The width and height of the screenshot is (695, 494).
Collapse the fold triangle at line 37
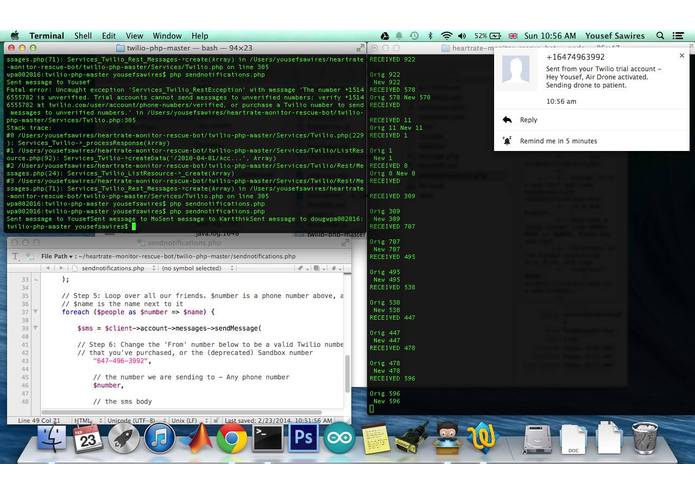(x=35, y=311)
